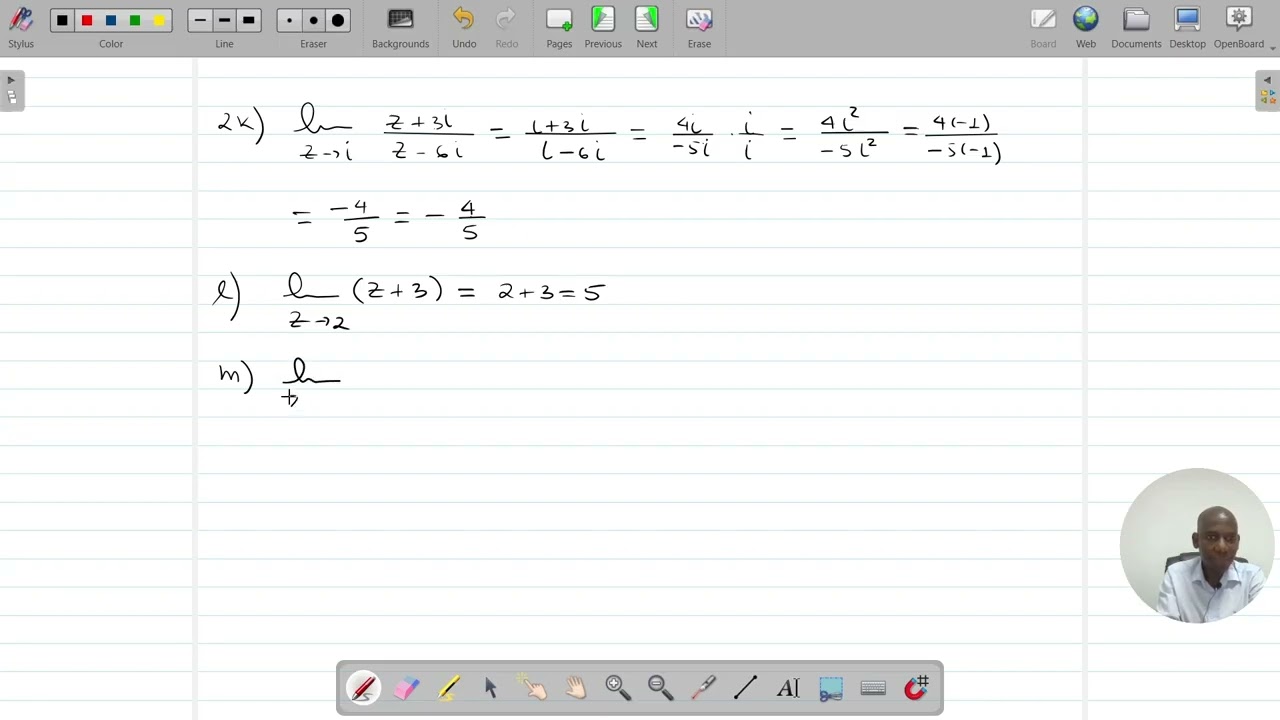Set medium line width
Viewport: 1280px width, 720px height.
click(x=224, y=20)
